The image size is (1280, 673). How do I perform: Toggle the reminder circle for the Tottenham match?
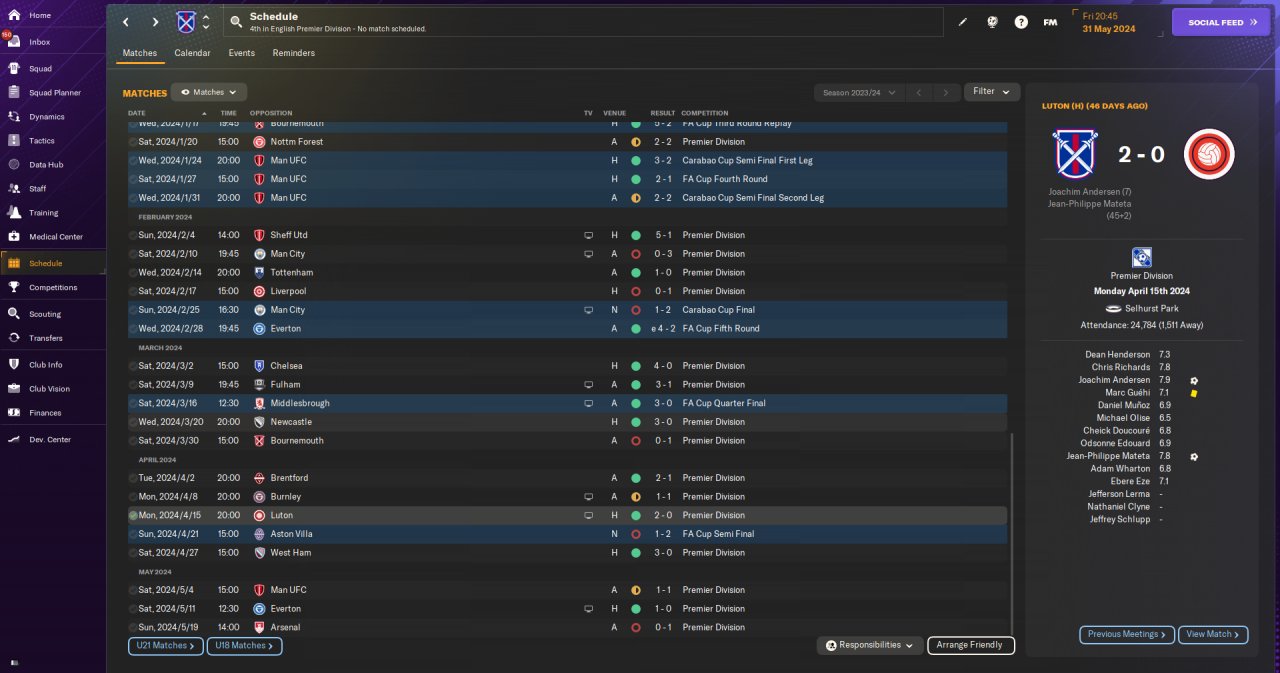pos(133,272)
